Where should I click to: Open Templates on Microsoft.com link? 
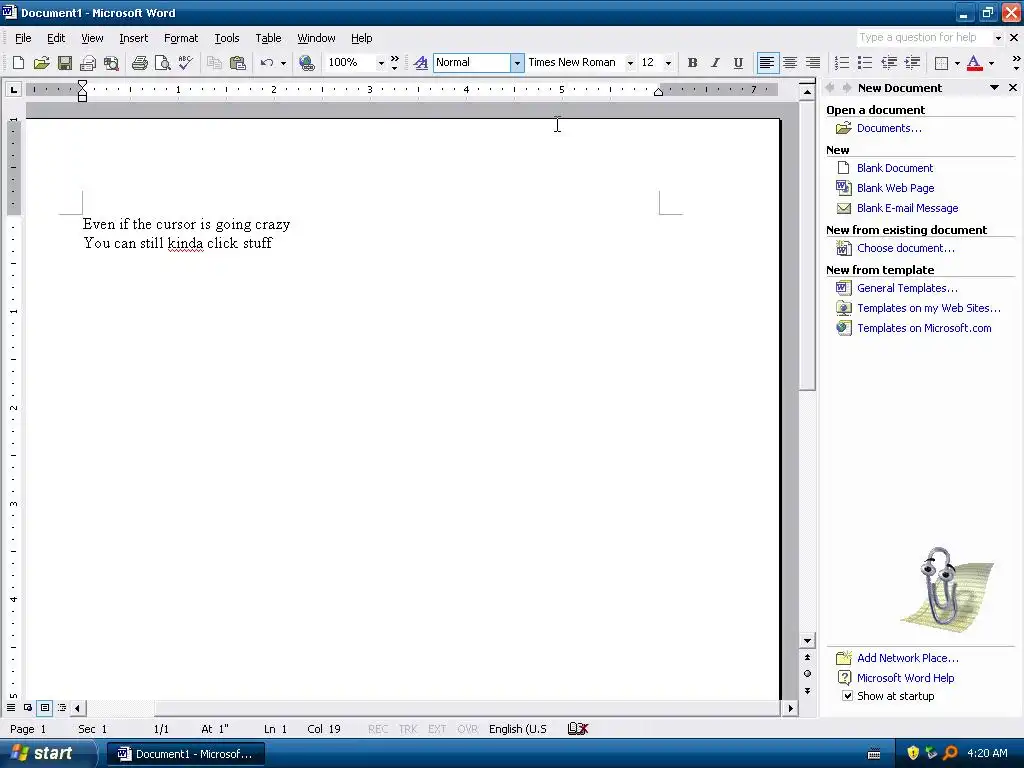924,328
